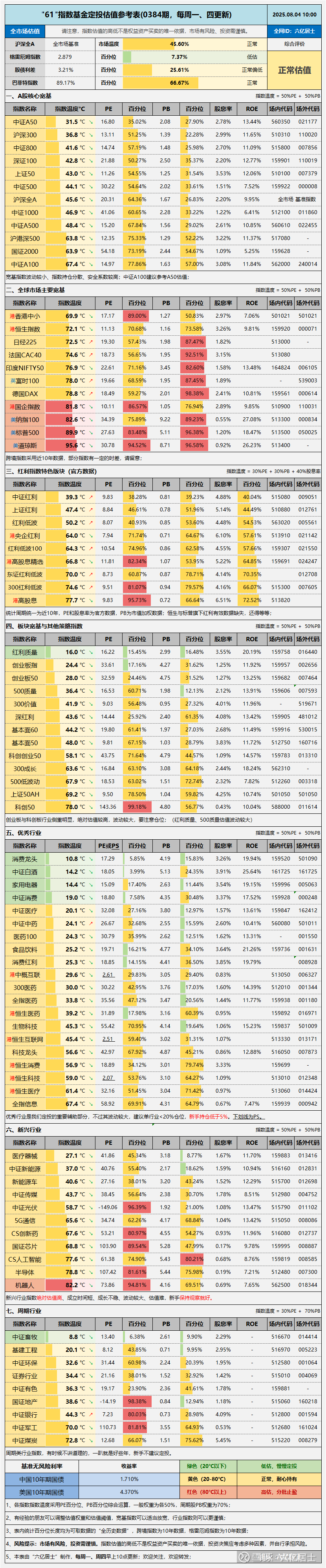Click the 市场温度 45.60% progress bar

(x=179, y=44)
